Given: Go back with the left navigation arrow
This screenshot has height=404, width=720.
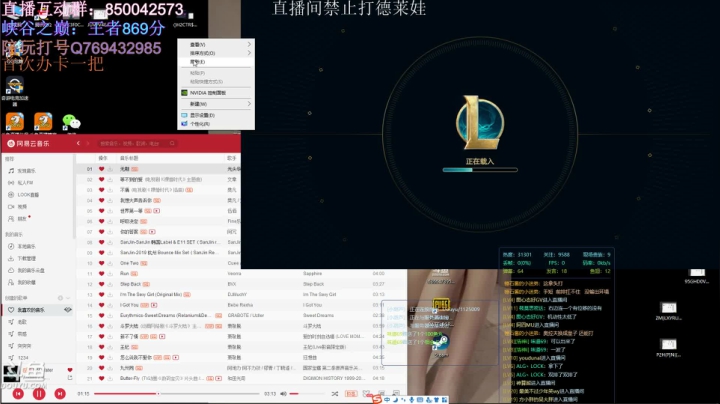Looking at the screenshot, I should (x=78, y=143).
